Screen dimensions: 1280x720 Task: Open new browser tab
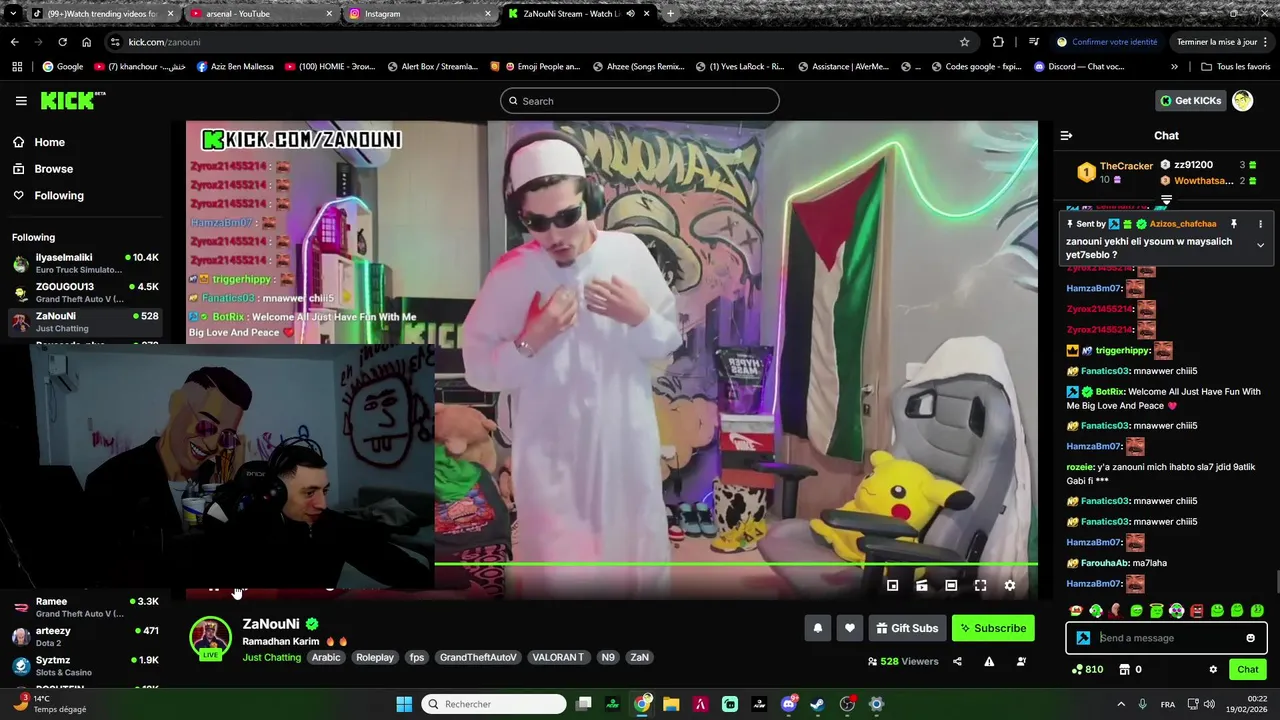coord(670,14)
